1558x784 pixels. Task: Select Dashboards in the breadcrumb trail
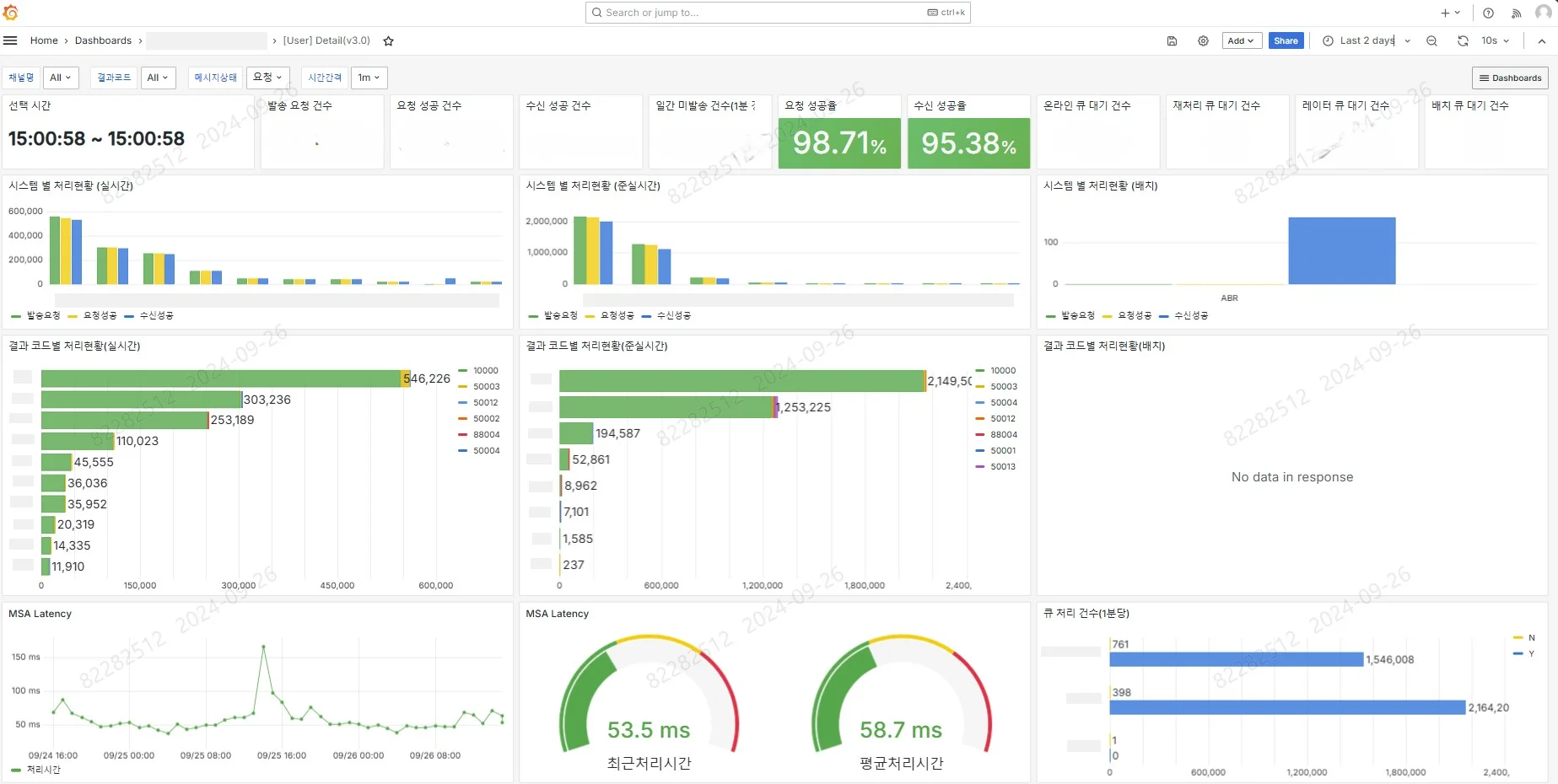pyautogui.click(x=103, y=40)
